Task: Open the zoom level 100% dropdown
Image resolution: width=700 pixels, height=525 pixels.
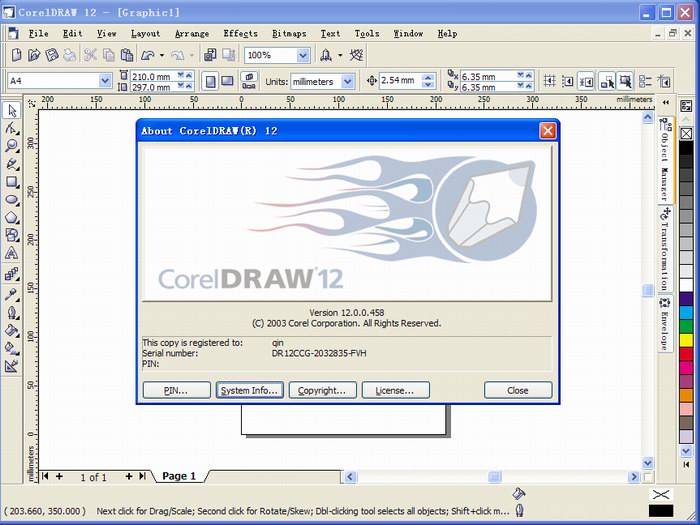Action: pos(303,55)
